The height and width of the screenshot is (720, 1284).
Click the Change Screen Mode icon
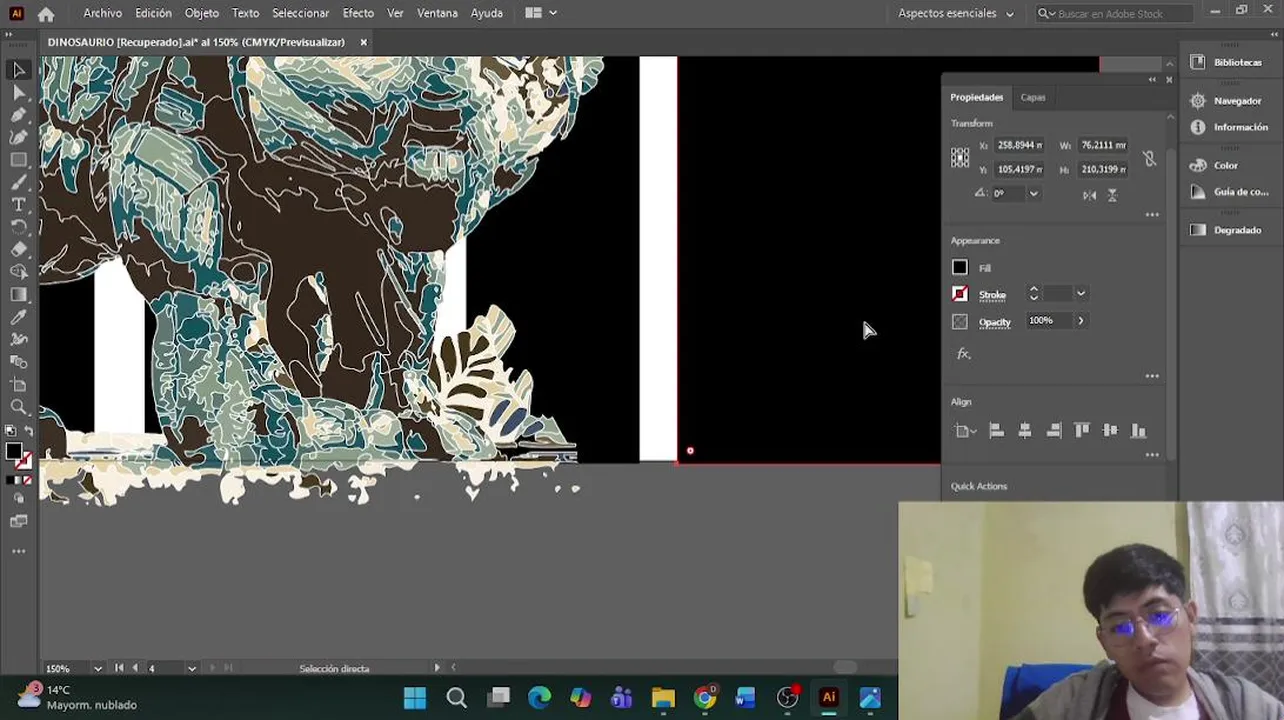pyautogui.click(x=18, y=521)
